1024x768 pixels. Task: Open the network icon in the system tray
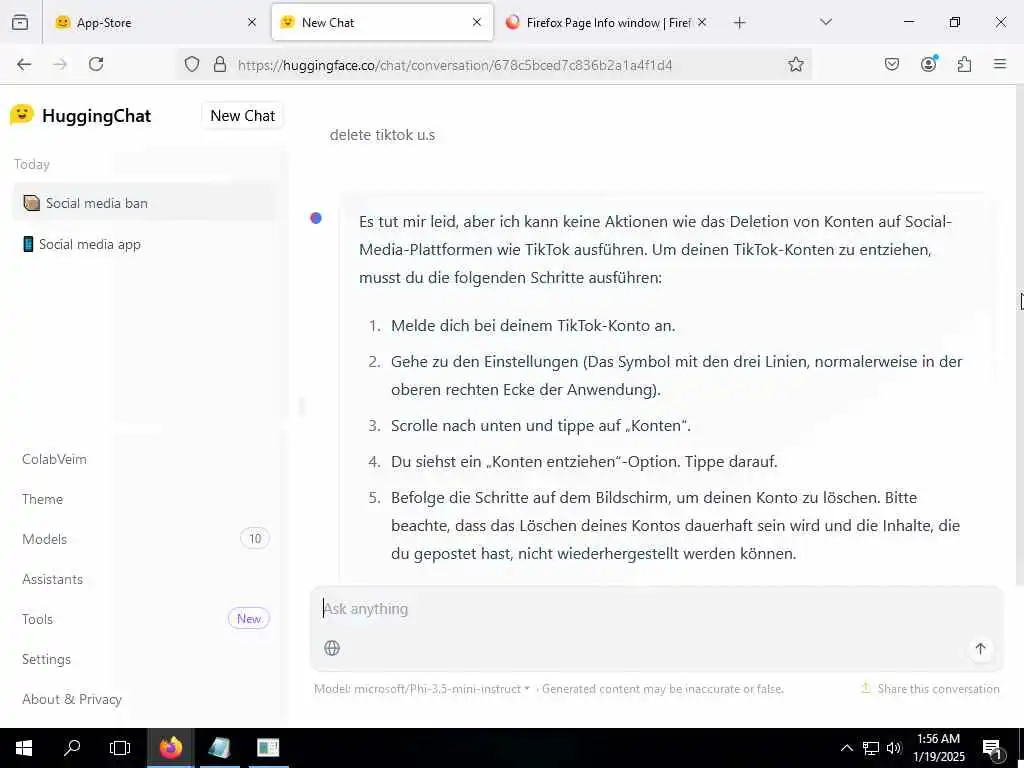coord(871,748)
